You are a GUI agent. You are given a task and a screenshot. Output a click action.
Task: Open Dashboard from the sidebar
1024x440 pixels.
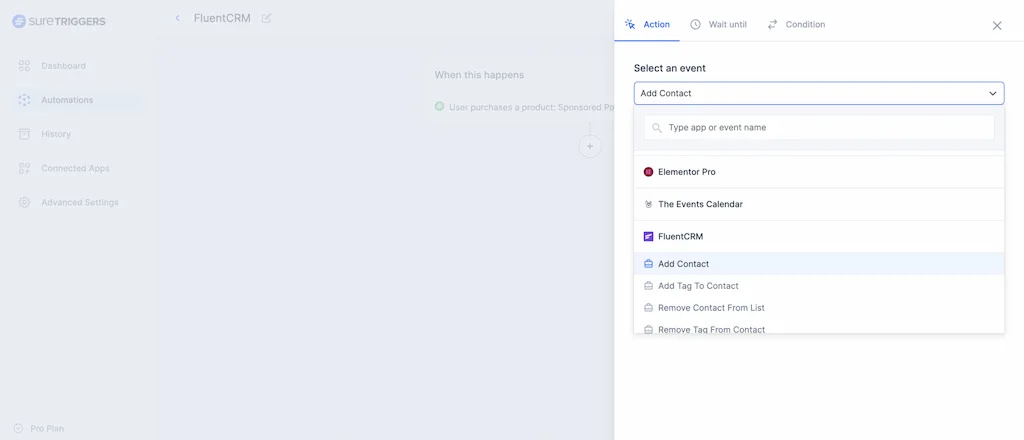click(63, 66)
